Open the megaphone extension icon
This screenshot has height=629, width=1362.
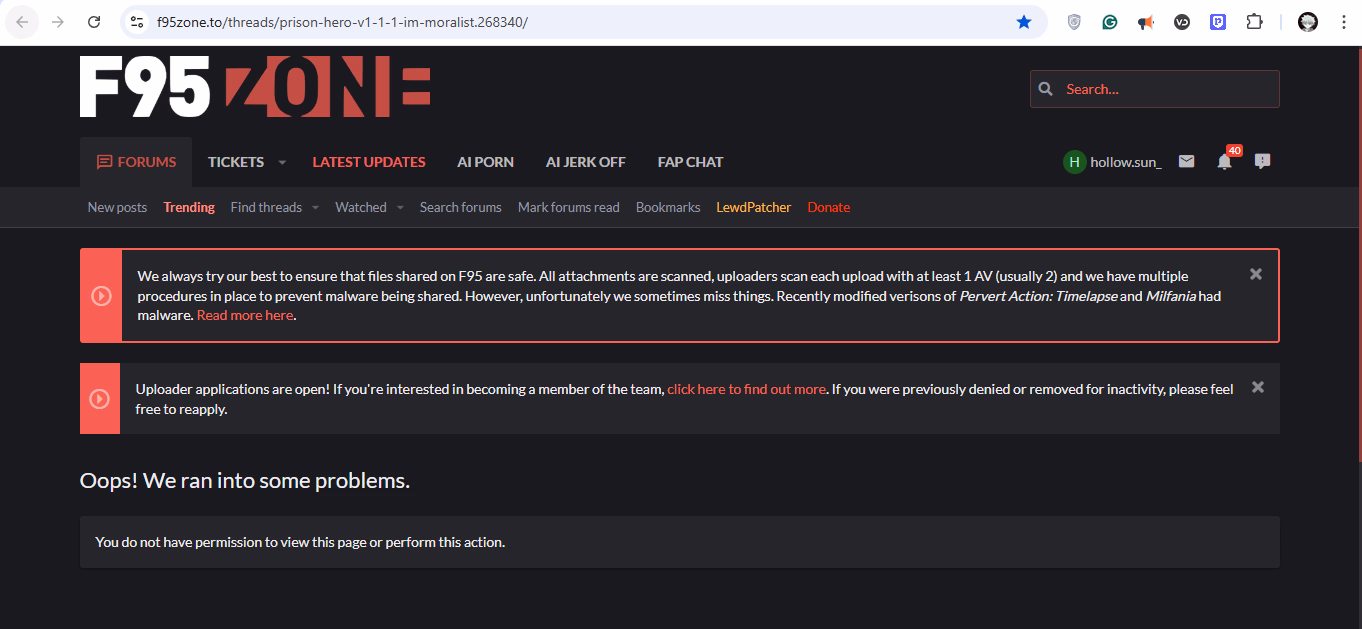tap(1146, 22)
